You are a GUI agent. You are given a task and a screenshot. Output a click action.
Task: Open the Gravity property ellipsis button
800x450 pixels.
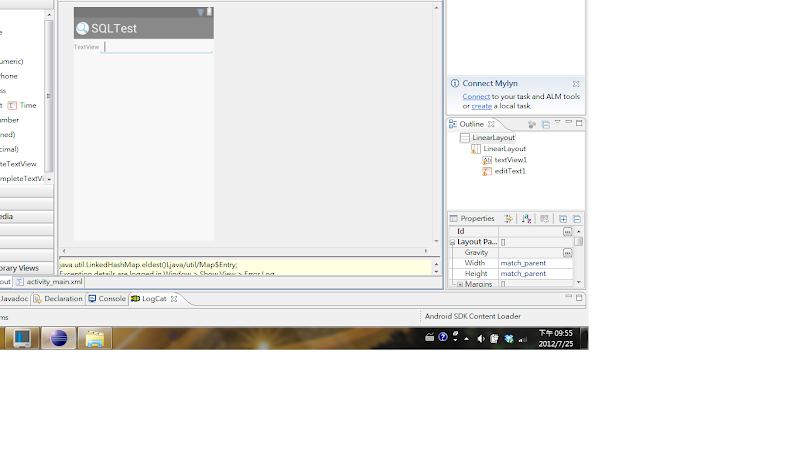pyautogui.click(x=567, y=253)
